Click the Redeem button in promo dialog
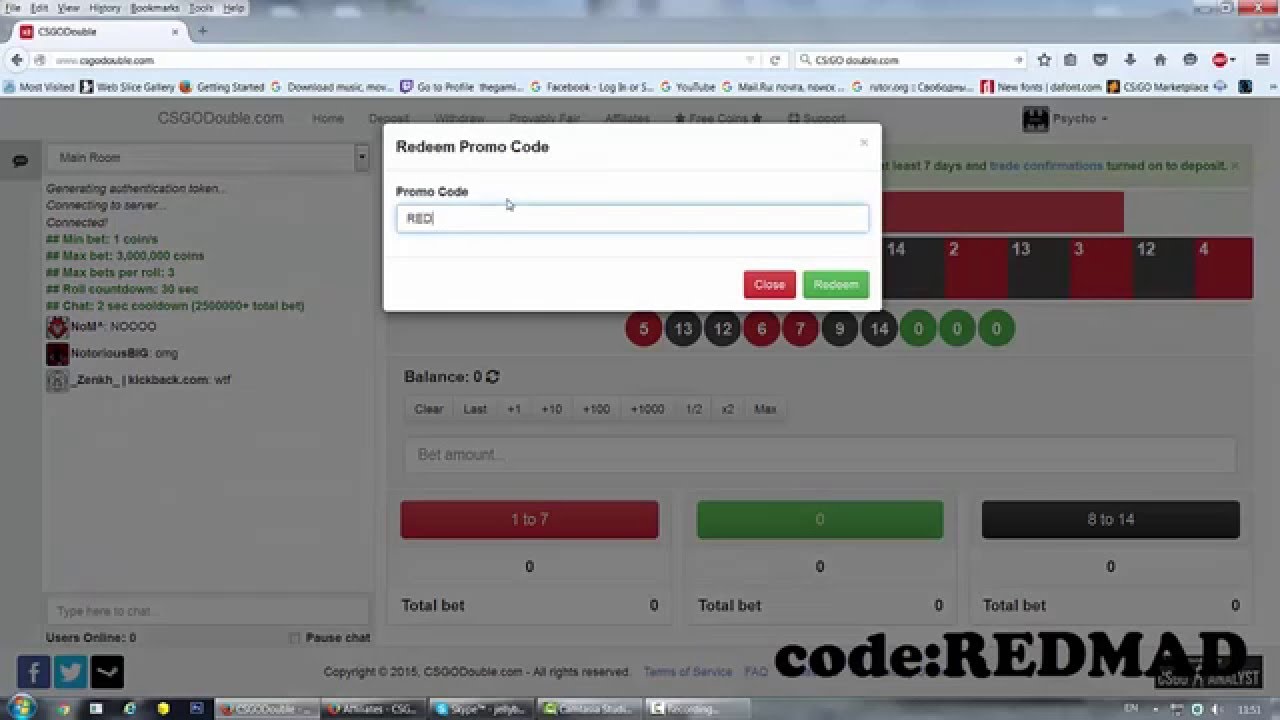Screen dimensions: 1280x720 tap(835, 285)
